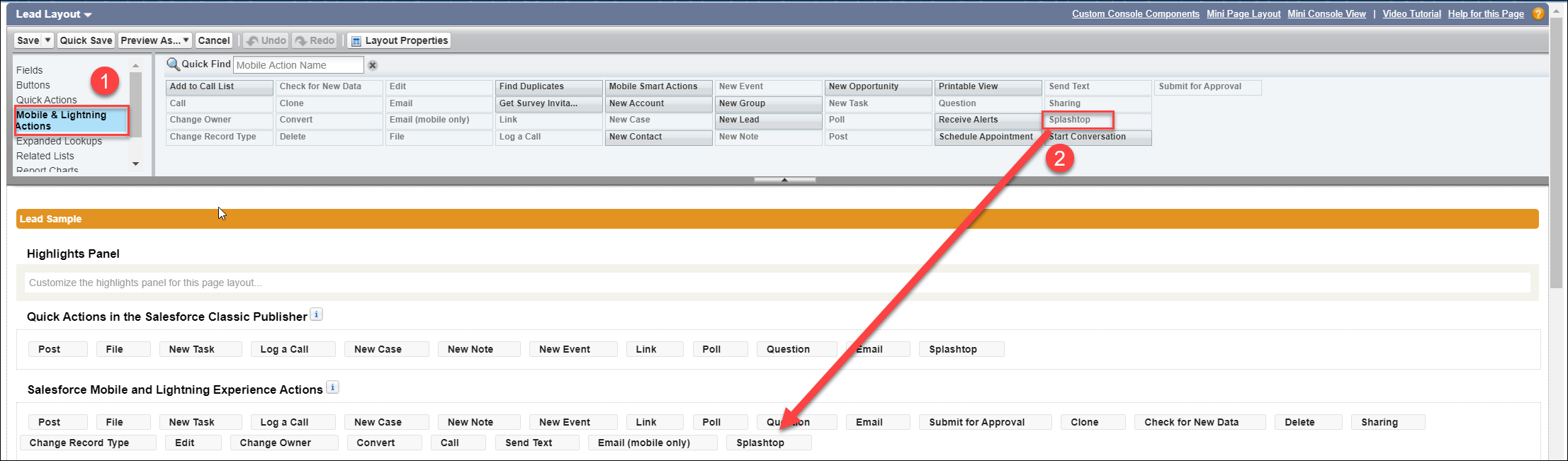The image size is (1568, 461).
Task: Select the Fields palette category
Action: coord(30,70)
